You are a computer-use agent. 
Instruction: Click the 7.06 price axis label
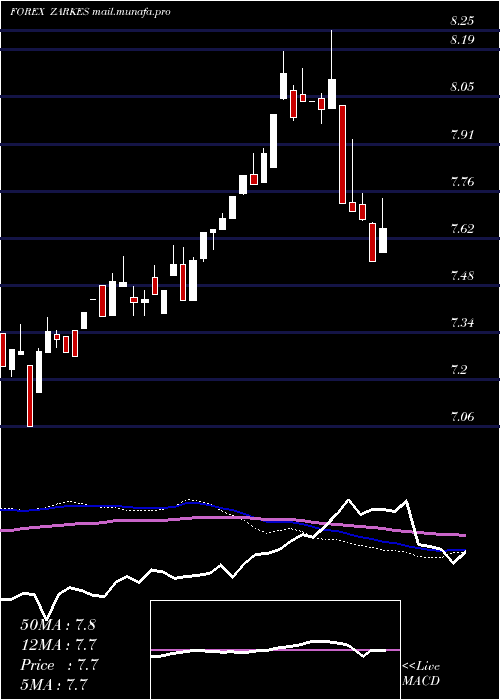(462, 417)
